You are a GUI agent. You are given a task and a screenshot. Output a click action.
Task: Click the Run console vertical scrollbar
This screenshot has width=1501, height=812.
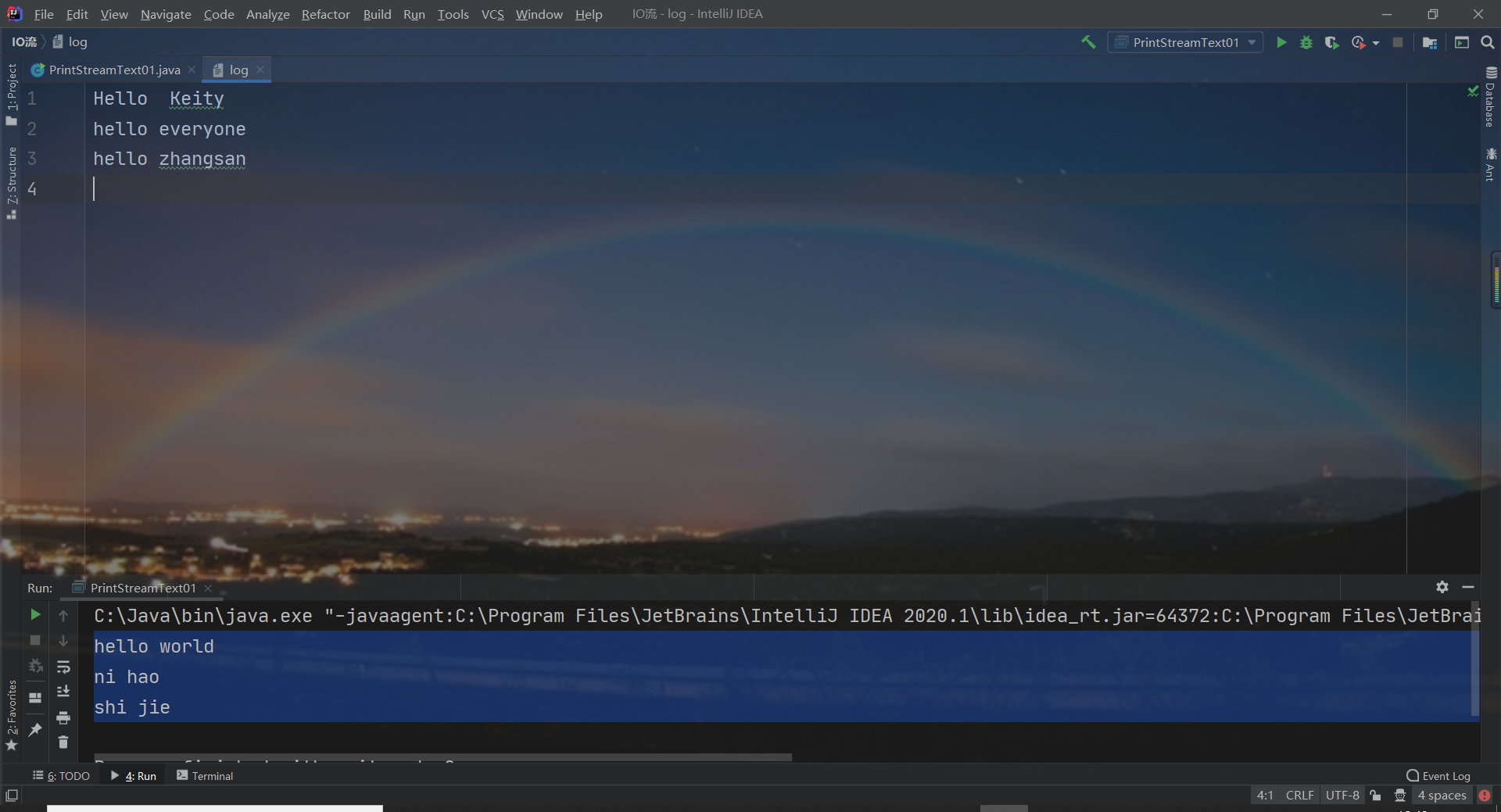[x=1475, y=659]
